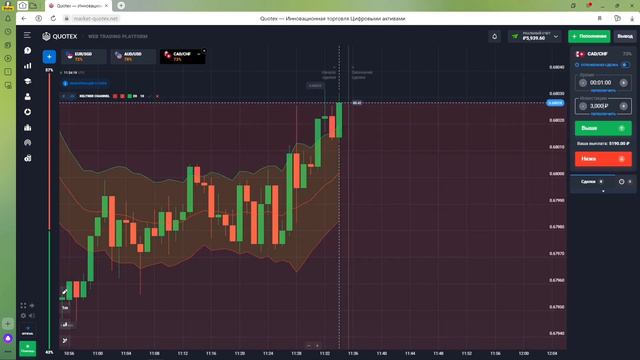Click the zoom in plus button on chart
This screenshot has width=640, height=360.
(x=317, y=346)
